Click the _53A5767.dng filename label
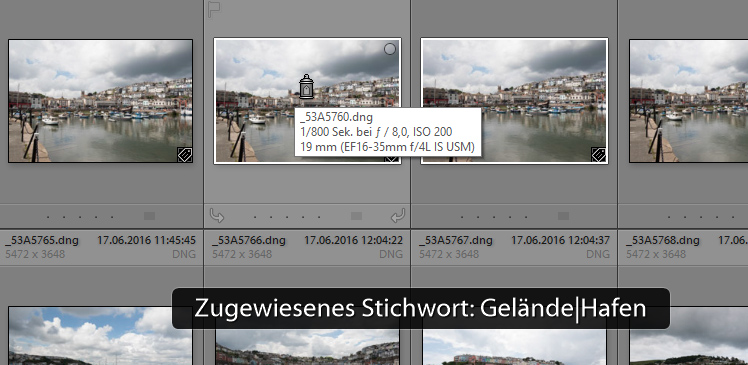 [x=456, y=240]
